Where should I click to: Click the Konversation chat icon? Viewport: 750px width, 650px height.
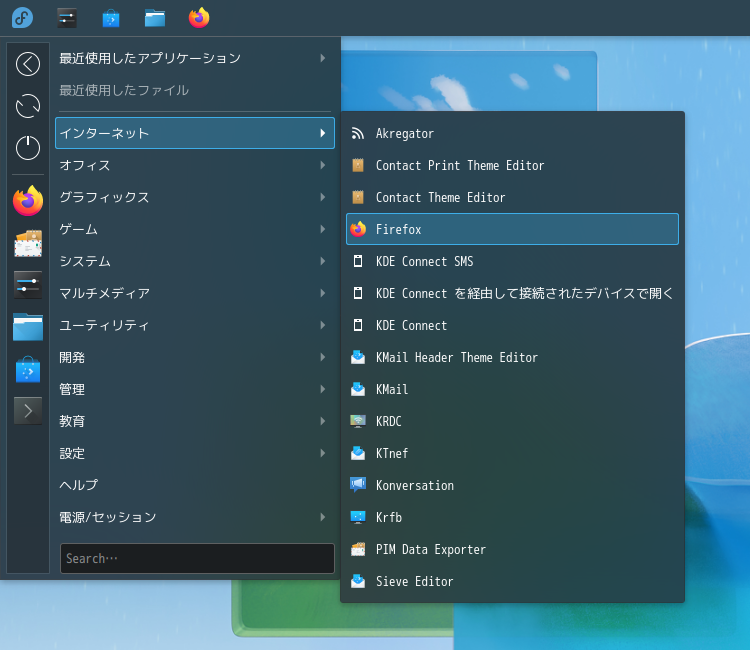(x=358, y=485)
